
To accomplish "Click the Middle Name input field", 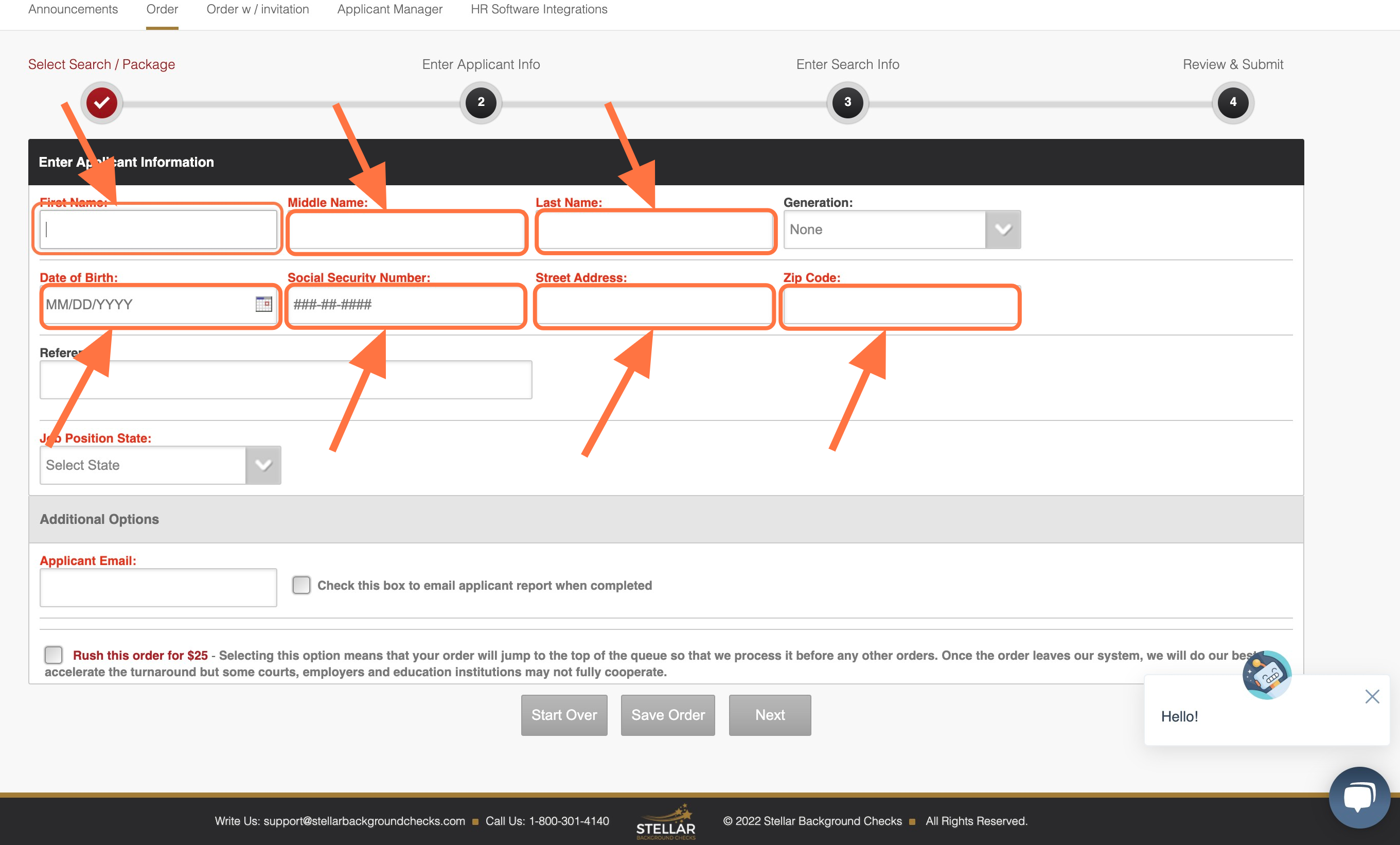I will [x=406, y=230].
